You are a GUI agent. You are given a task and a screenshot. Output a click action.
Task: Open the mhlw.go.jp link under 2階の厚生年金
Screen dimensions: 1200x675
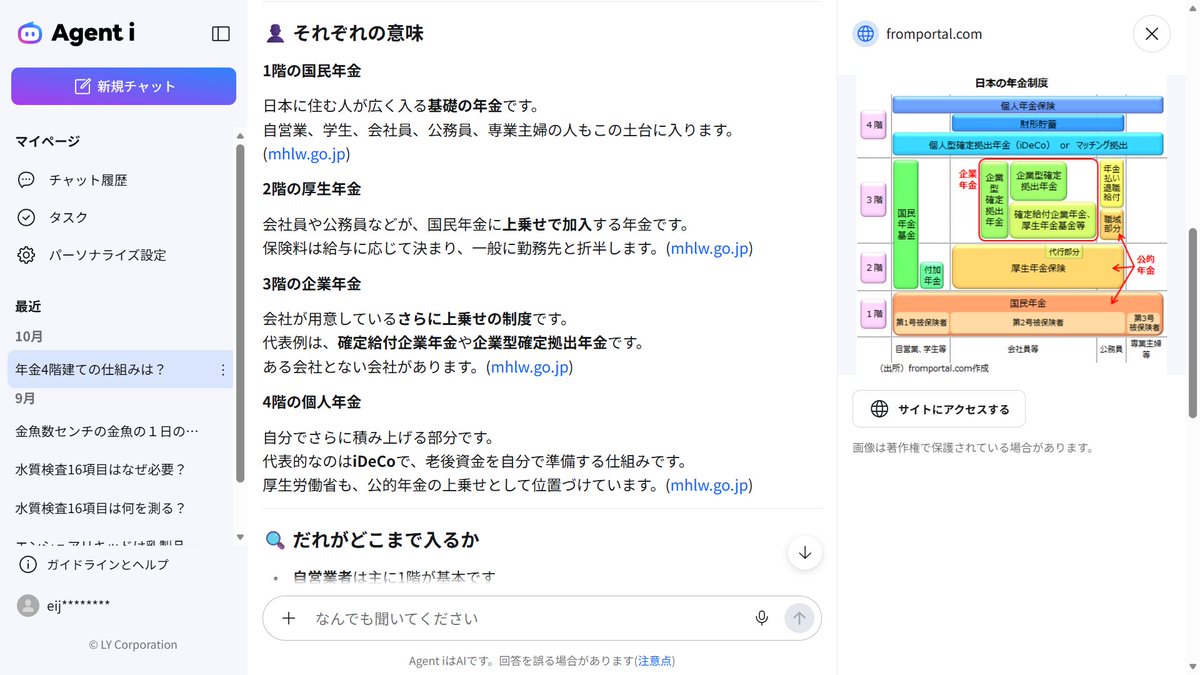click(x=709, y=248)
